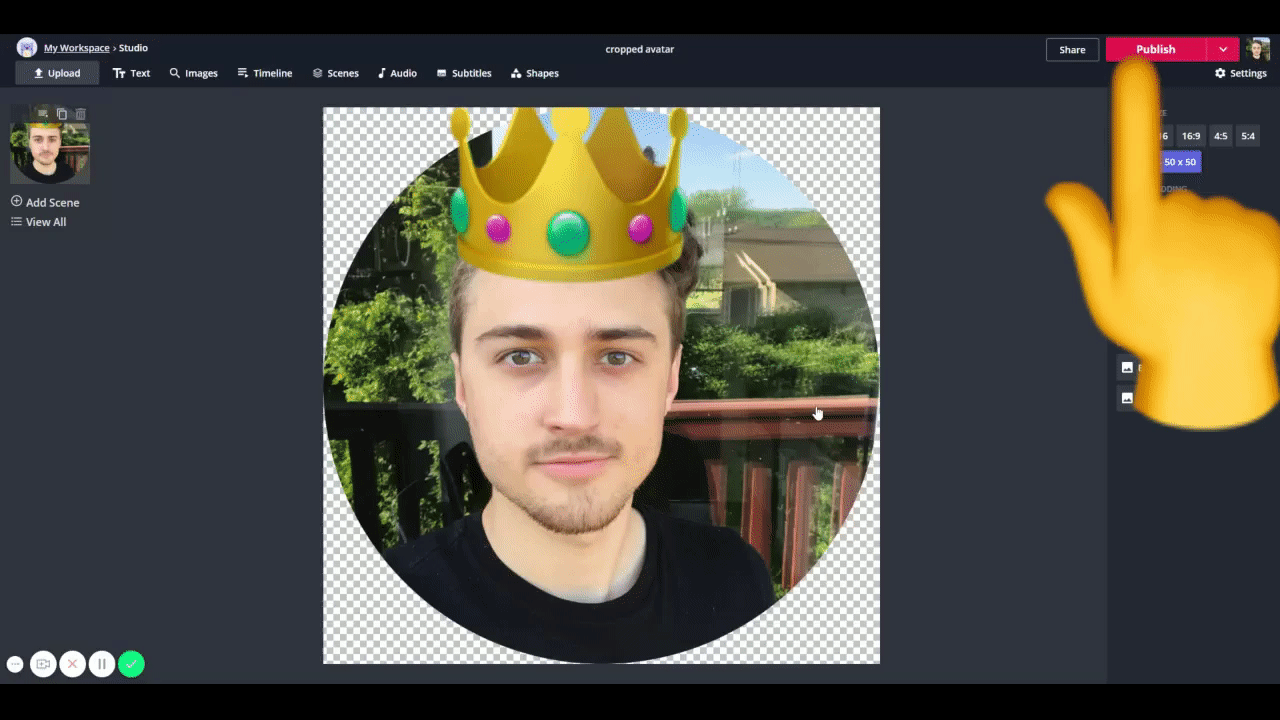This screenshot has height=720, width=1280.
Task: Open the Scenes tool
Action: (x=336, y=73)
